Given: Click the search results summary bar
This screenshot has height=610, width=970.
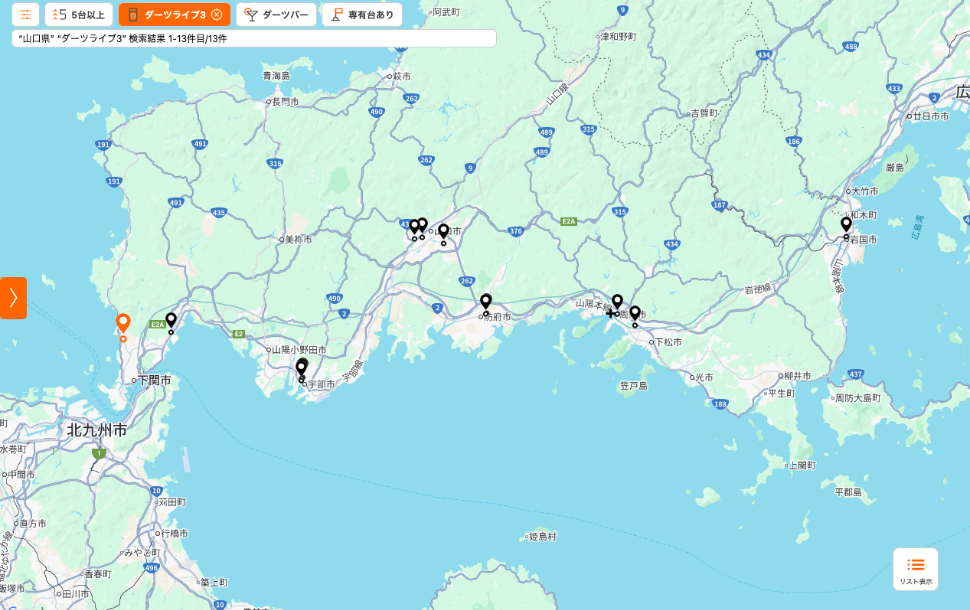Looking at the screenshot, I should point(254,38).
